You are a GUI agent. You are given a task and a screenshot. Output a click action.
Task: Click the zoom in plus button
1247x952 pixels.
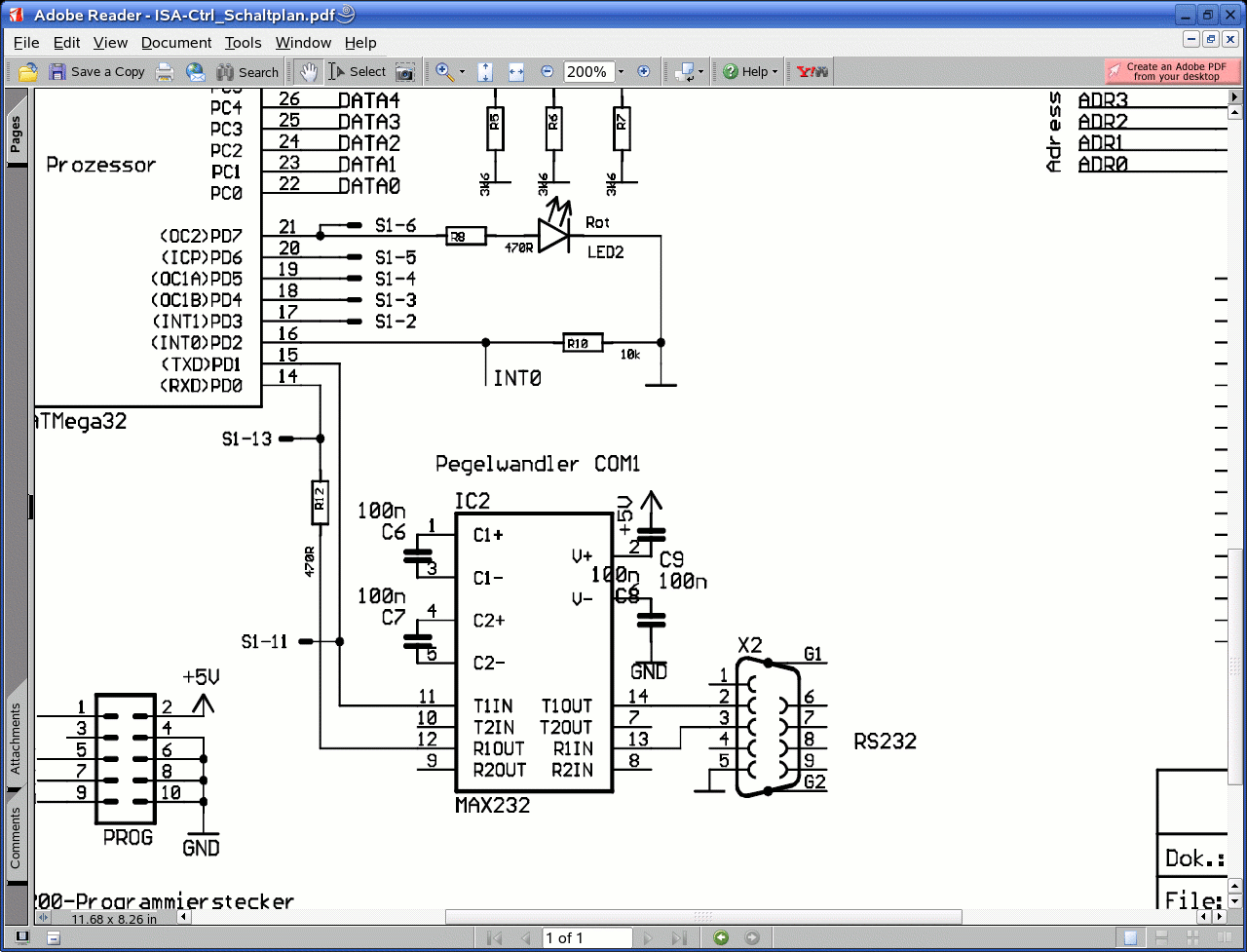[643, 72]
